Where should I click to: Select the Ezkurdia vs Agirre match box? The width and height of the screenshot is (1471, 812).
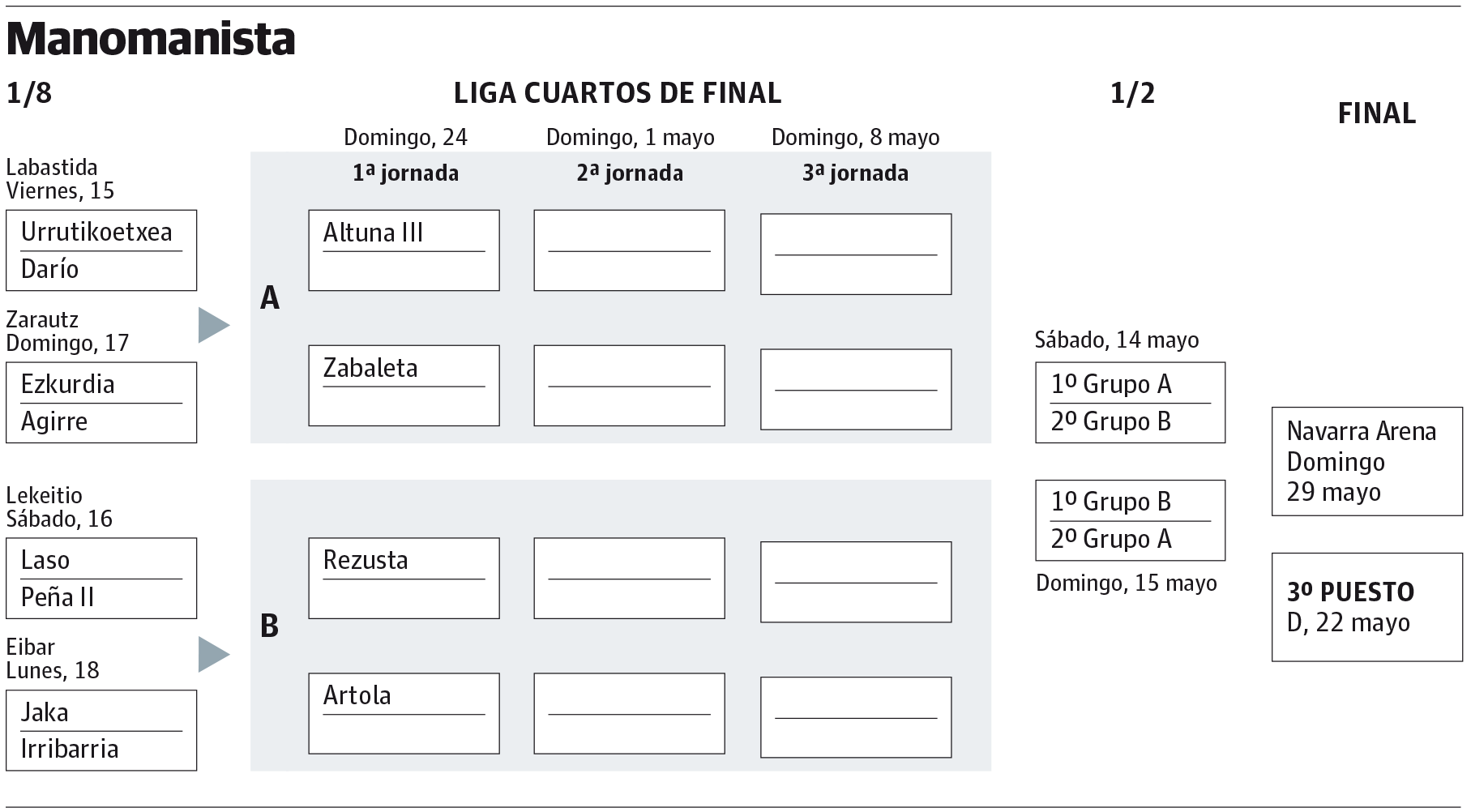click(101, 403)
